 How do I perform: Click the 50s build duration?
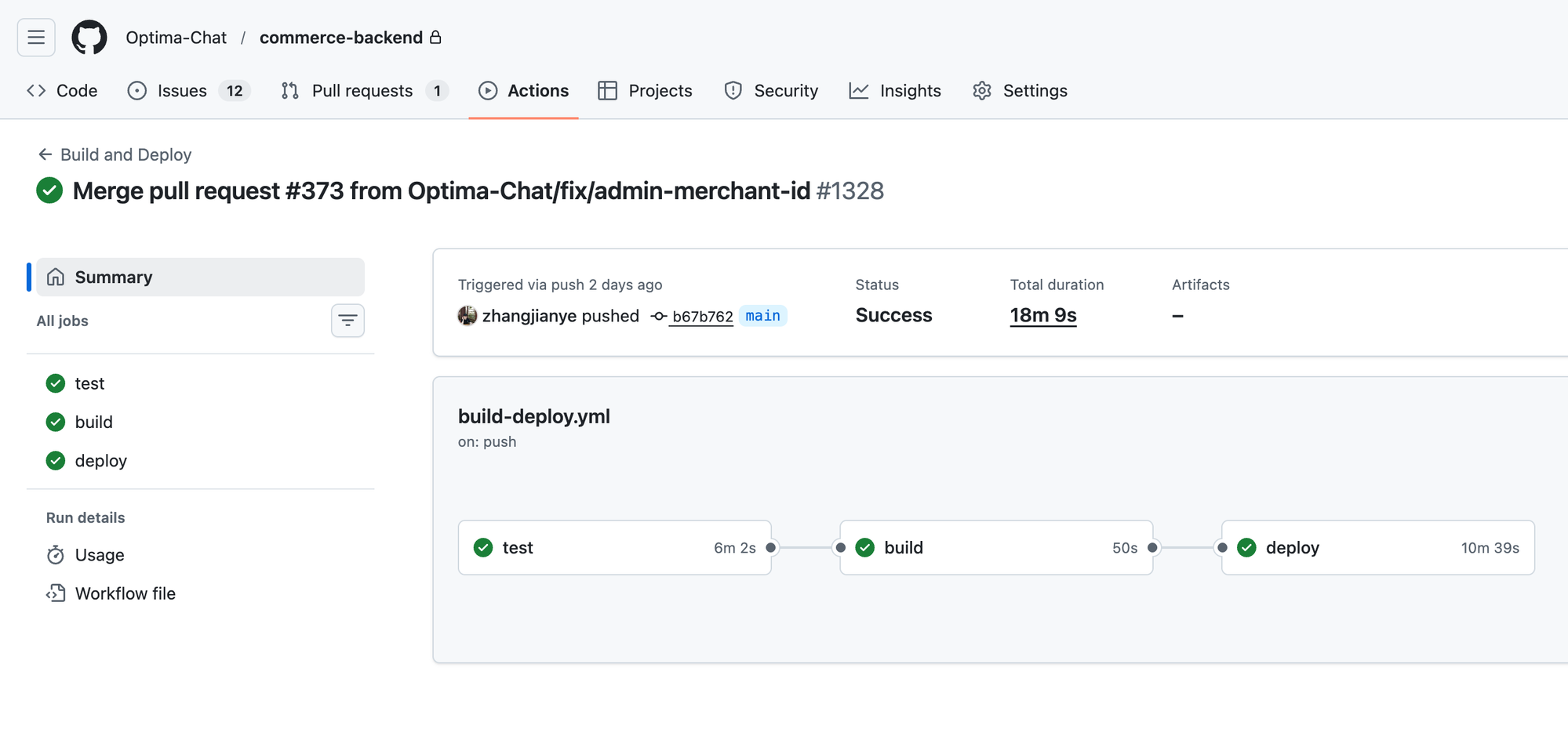click(x=1125, y=548)
